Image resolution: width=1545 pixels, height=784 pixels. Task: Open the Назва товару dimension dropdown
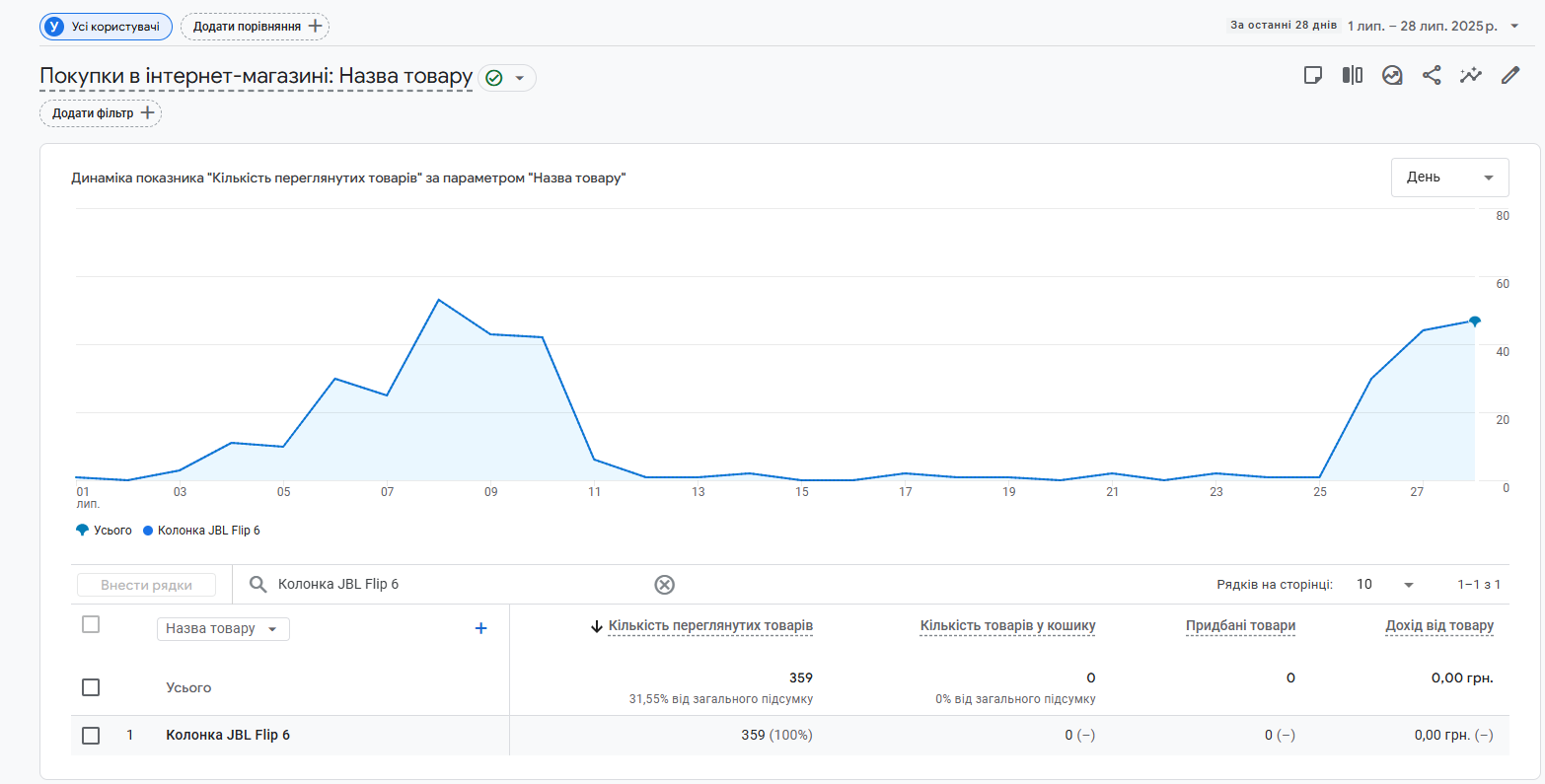coord(223,629)
